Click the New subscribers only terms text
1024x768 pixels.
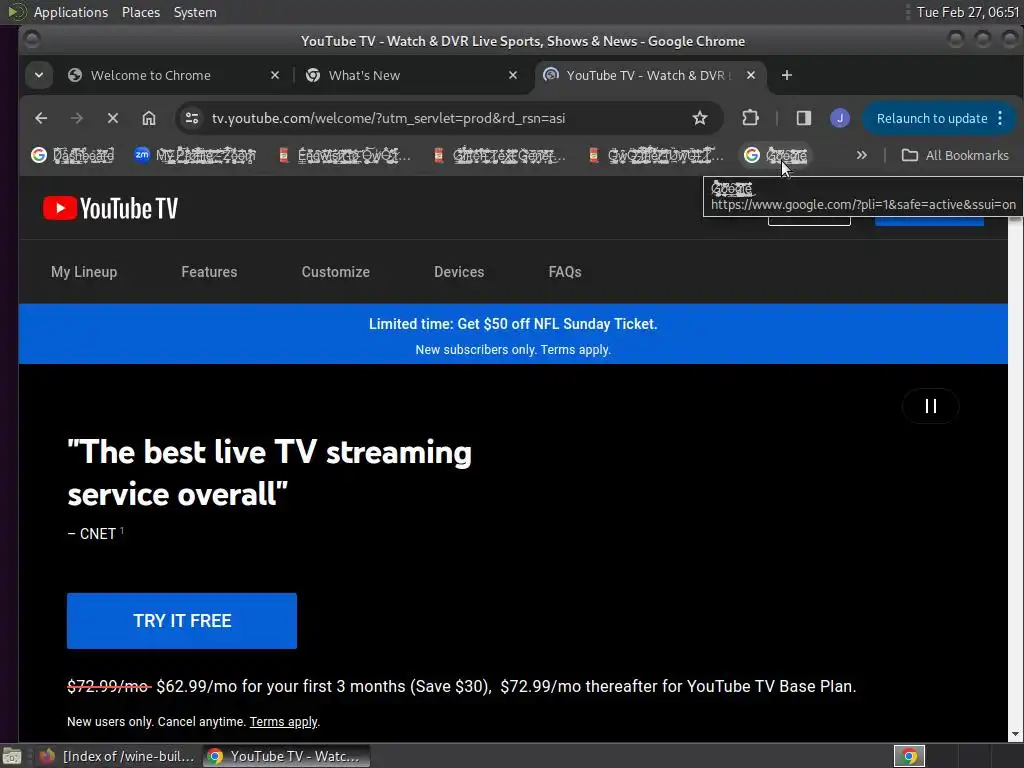pos(513,350)
